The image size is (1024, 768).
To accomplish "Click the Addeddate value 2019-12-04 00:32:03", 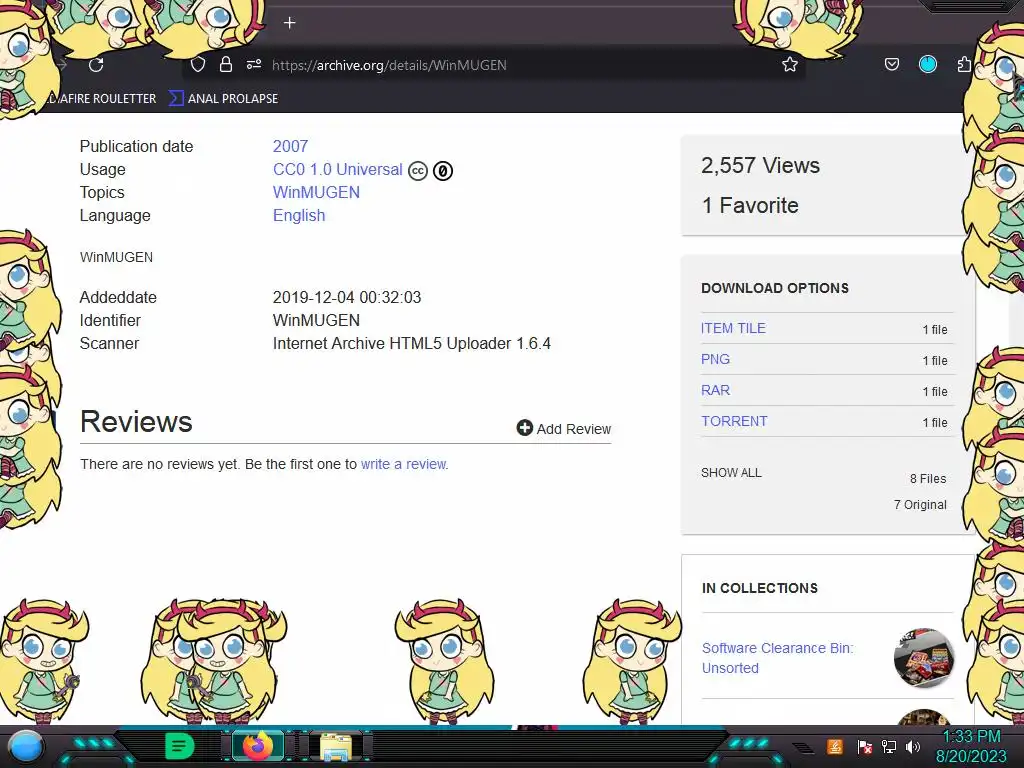I will pos(347,298).
